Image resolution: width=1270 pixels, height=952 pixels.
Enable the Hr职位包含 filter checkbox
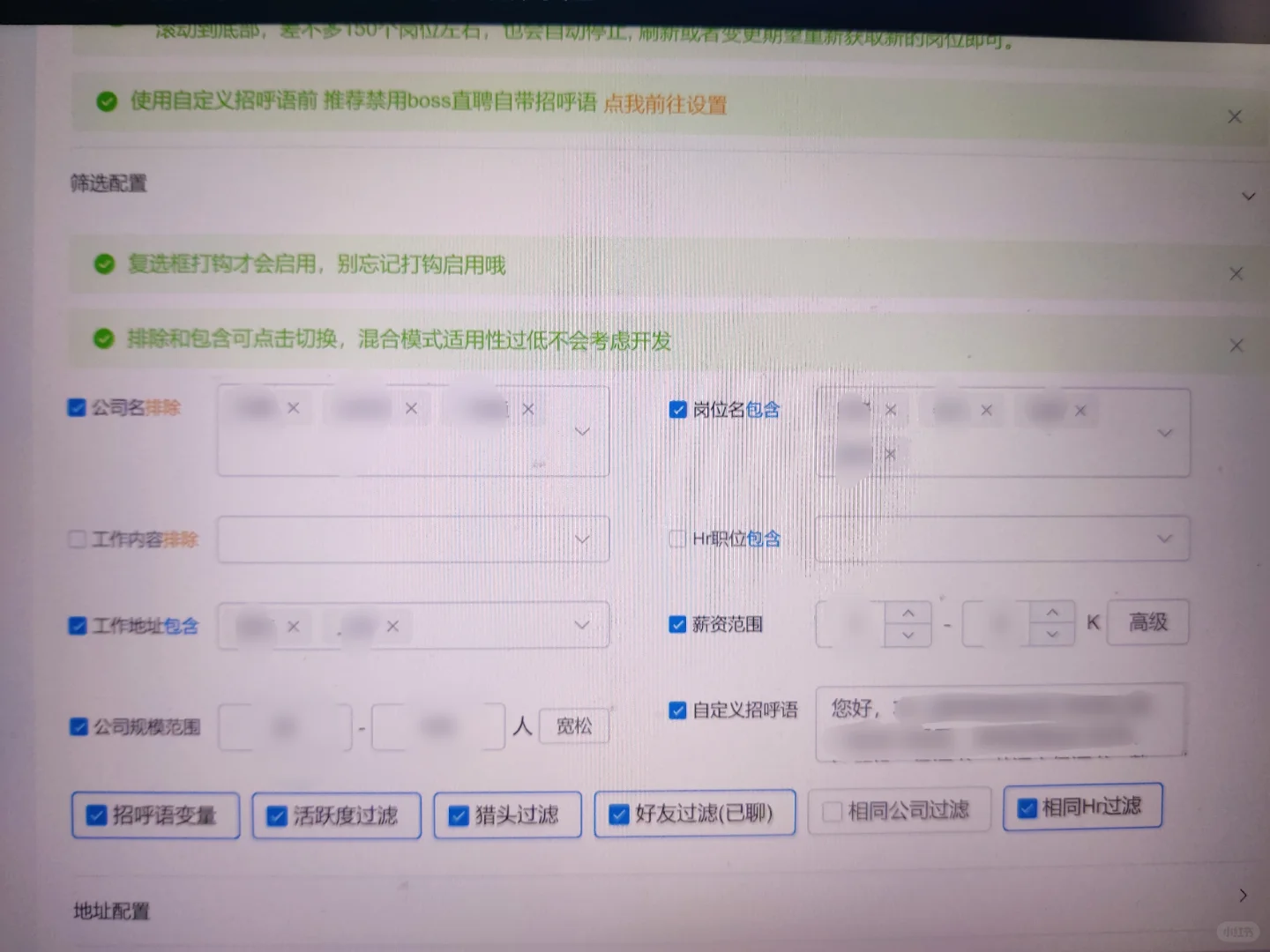coord(677,538)
